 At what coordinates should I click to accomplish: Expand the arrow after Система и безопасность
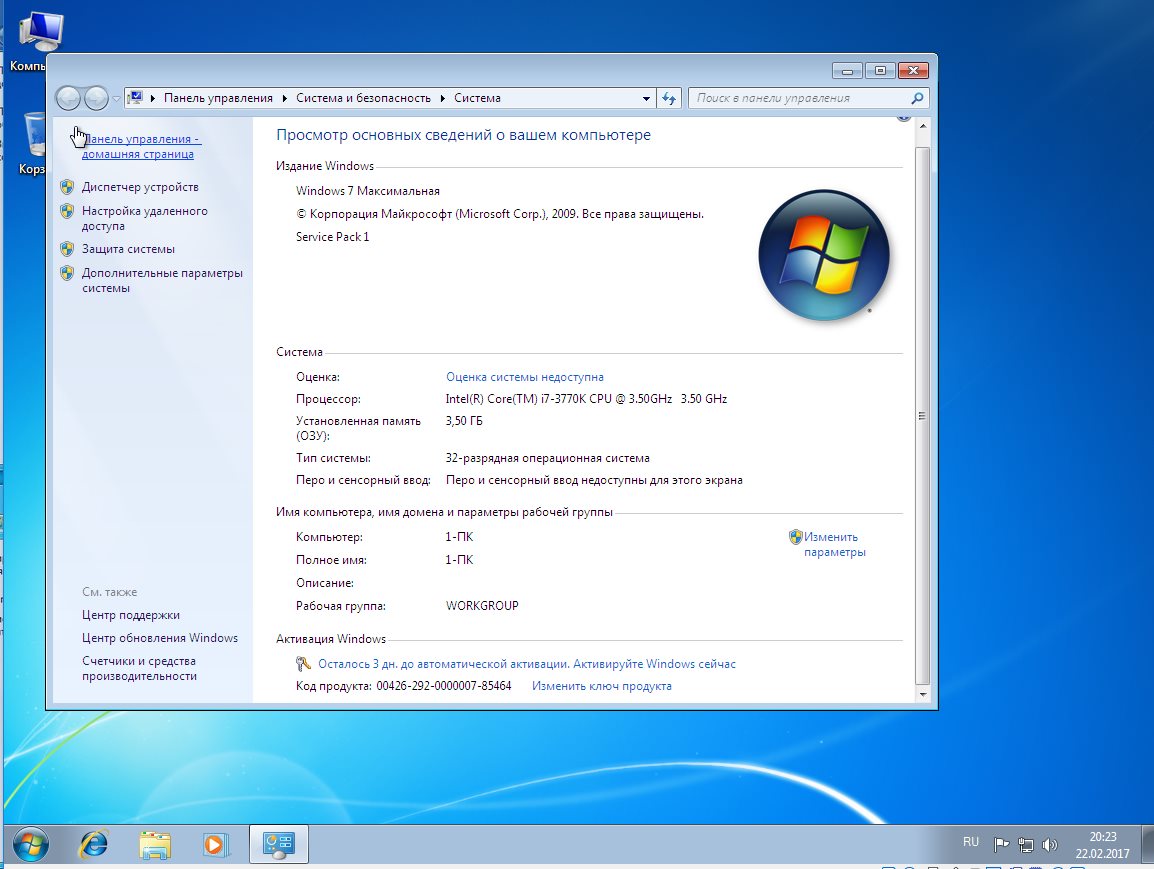pyautogui.click(x=442, y=98)
